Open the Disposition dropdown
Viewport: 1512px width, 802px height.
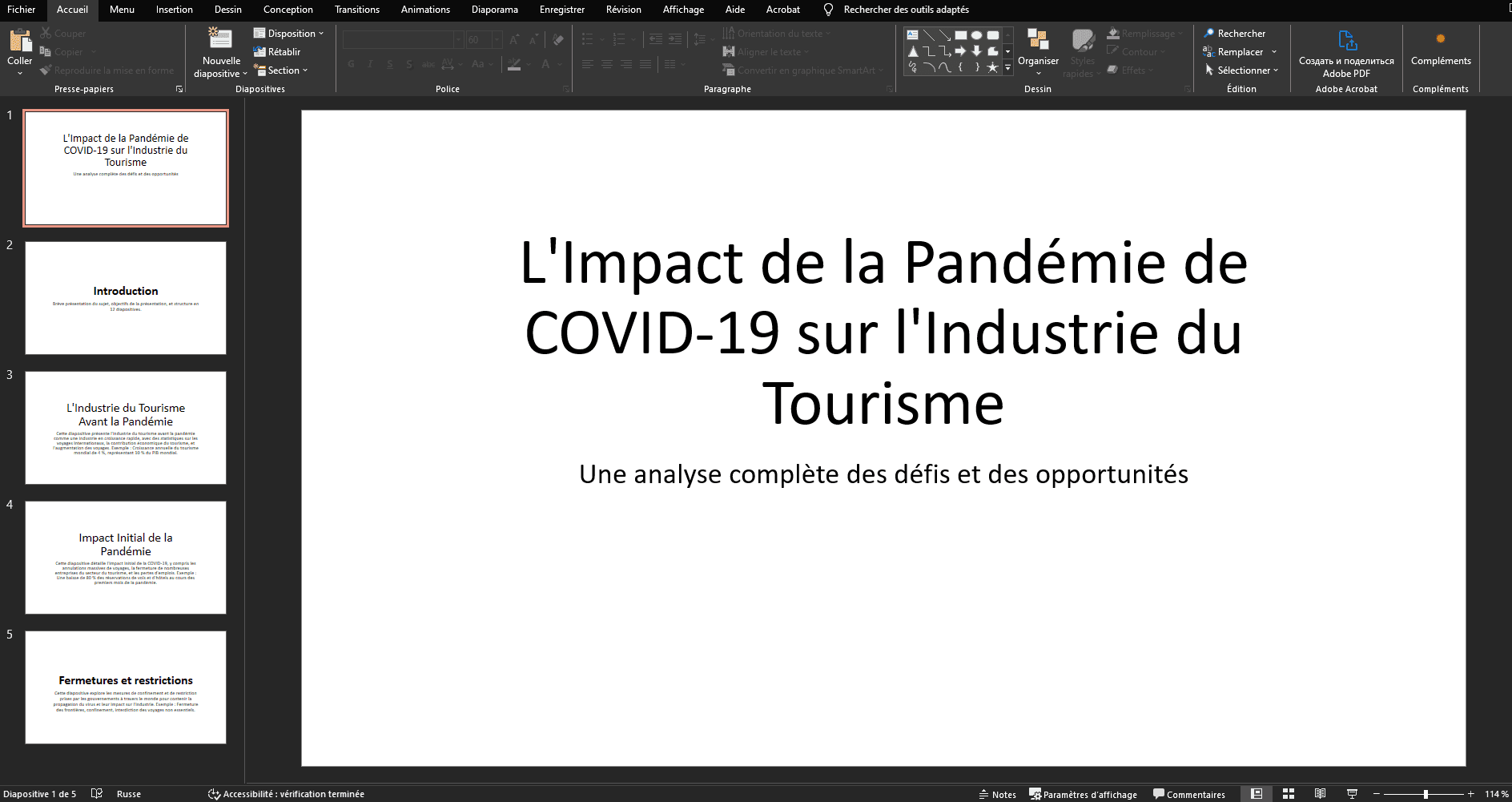pos(289,33)
